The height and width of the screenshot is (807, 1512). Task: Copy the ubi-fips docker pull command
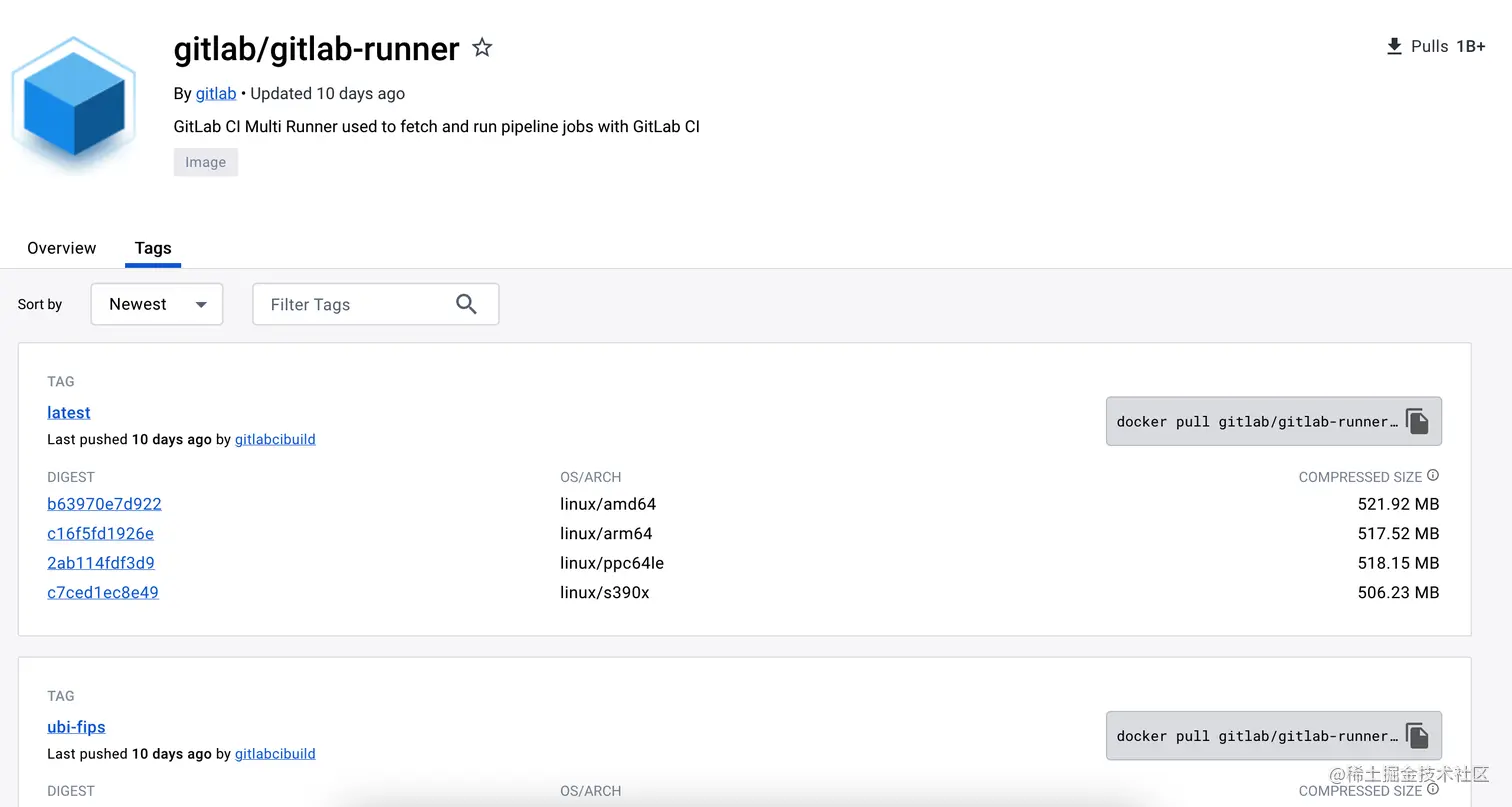click(x=1417, y=736)
